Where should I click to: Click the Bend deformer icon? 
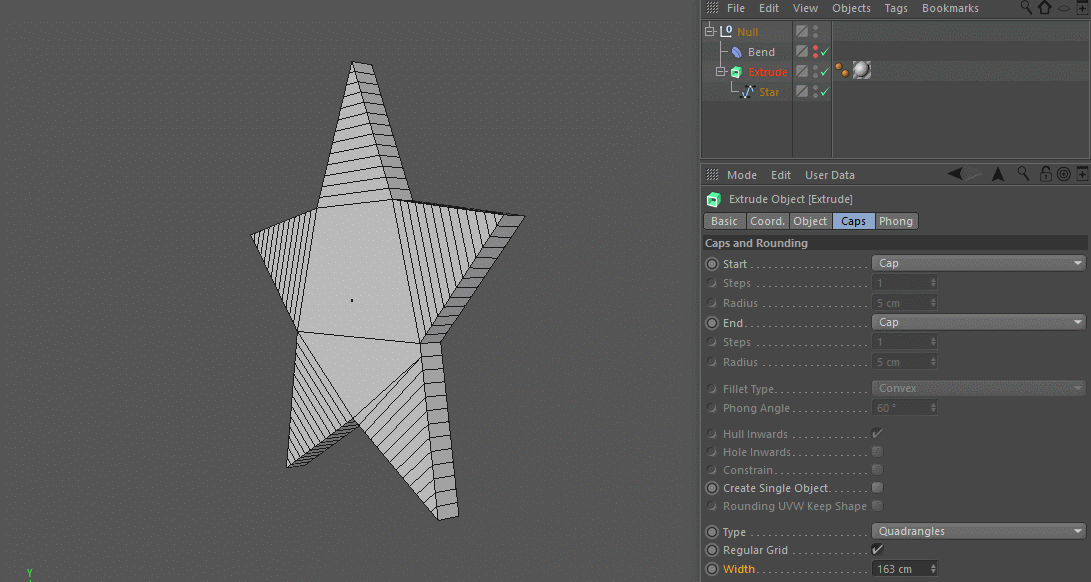[737, 52]
